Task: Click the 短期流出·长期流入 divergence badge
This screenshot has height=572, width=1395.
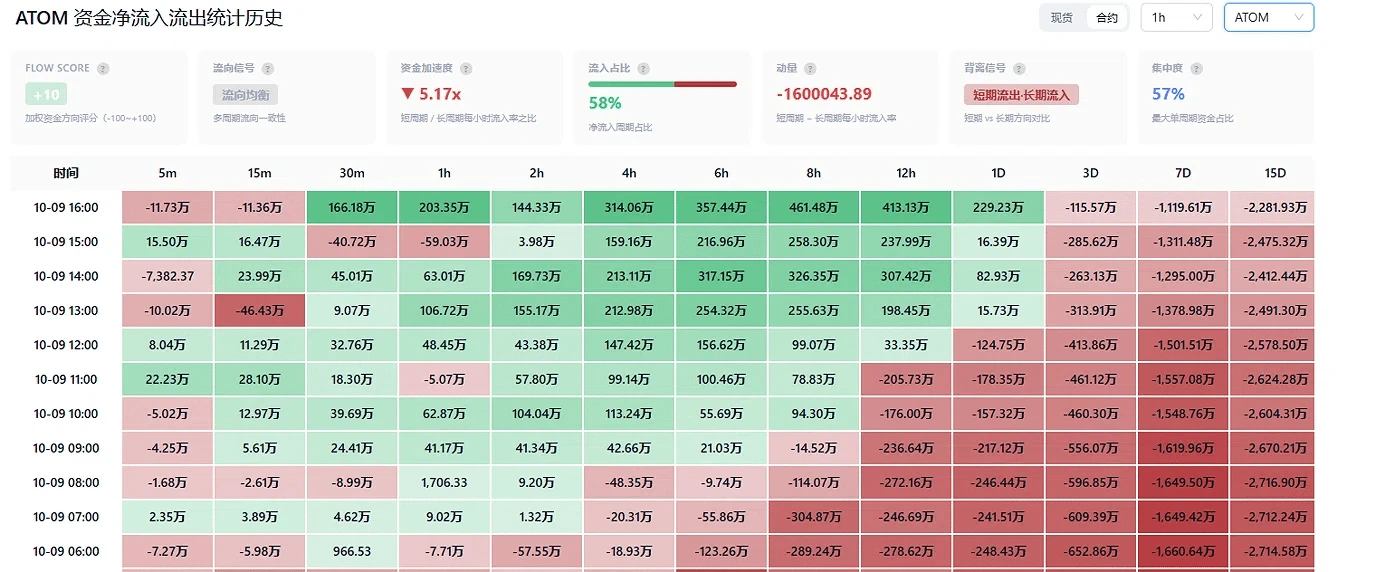Action: 1021,95
